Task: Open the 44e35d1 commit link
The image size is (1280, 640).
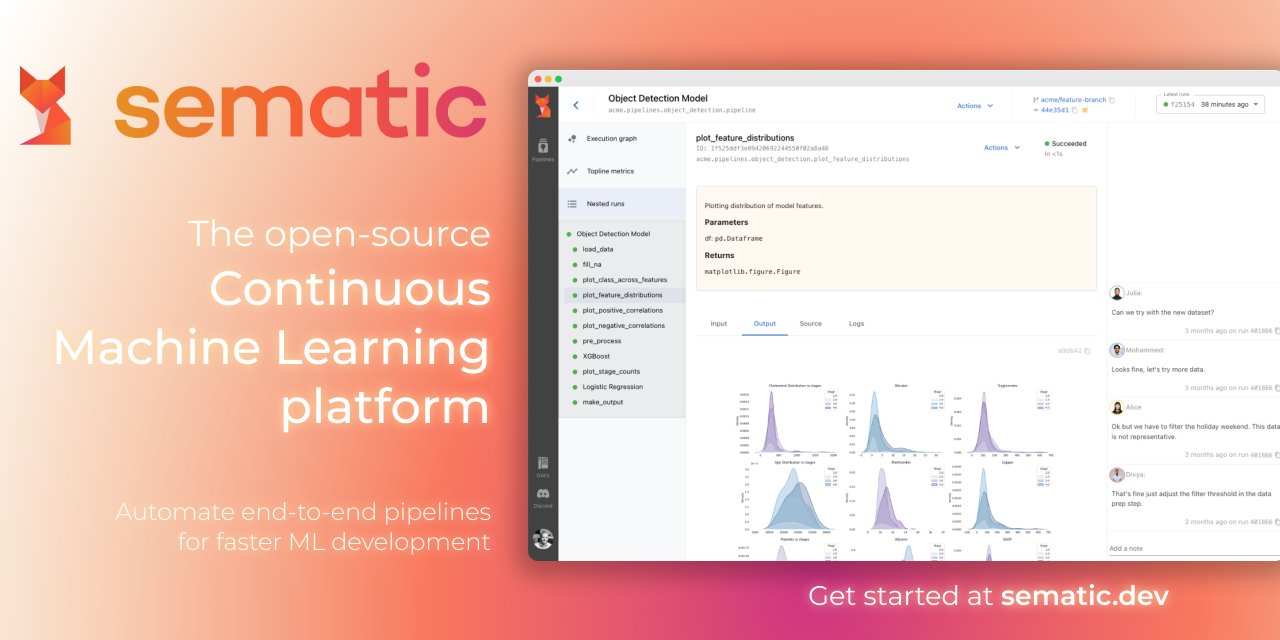Action: 1055,110
